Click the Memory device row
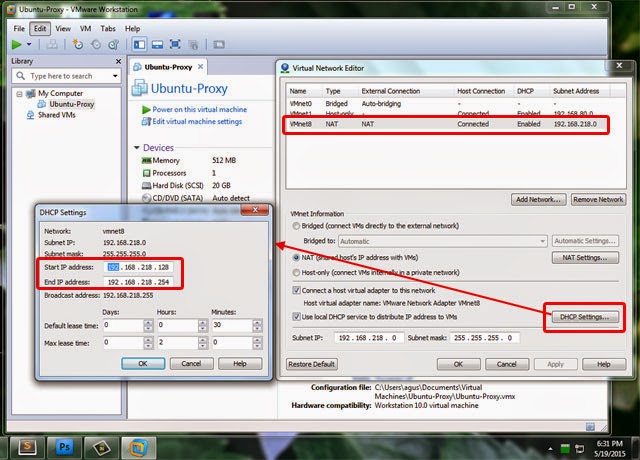Image resolution: width=640 pixels, height=460 pixels. (189, 160)
